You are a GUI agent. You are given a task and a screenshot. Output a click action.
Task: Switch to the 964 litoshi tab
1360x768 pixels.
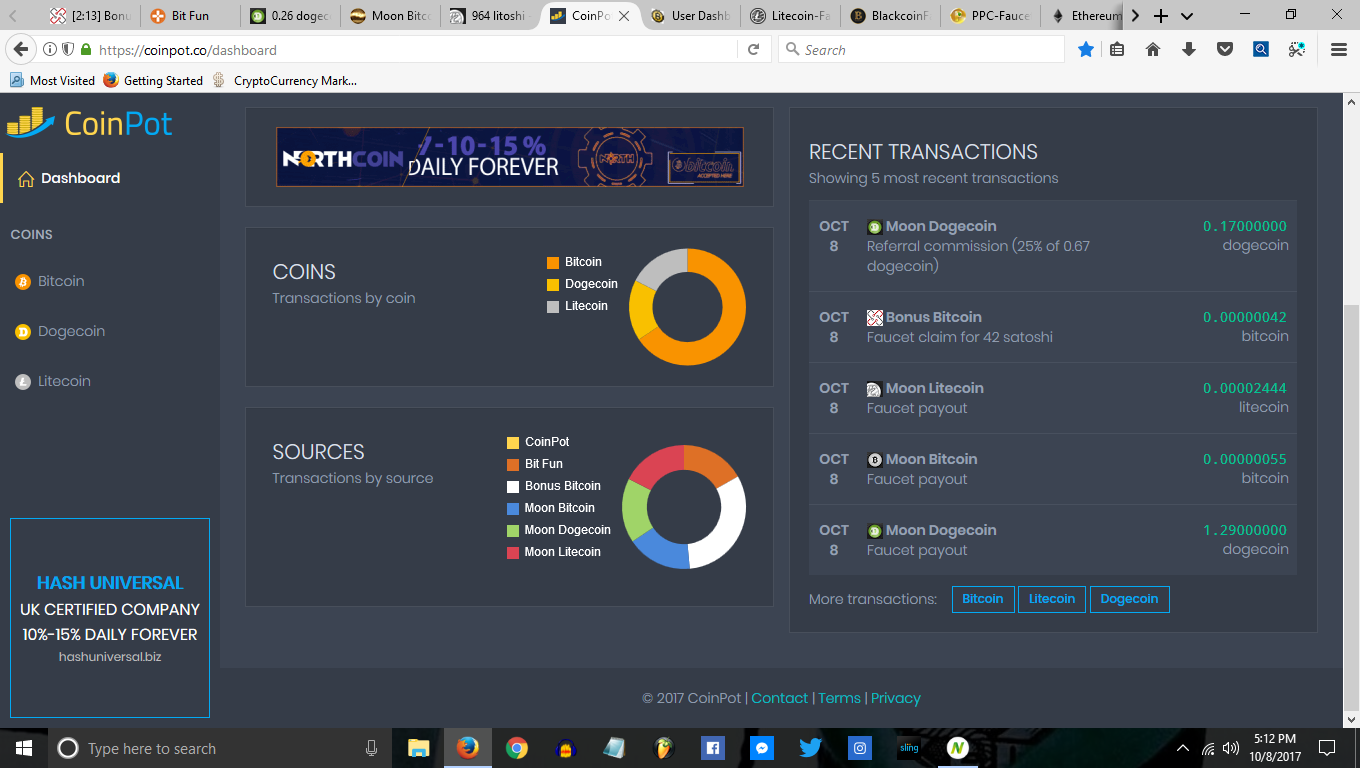[x=489, y=16]
